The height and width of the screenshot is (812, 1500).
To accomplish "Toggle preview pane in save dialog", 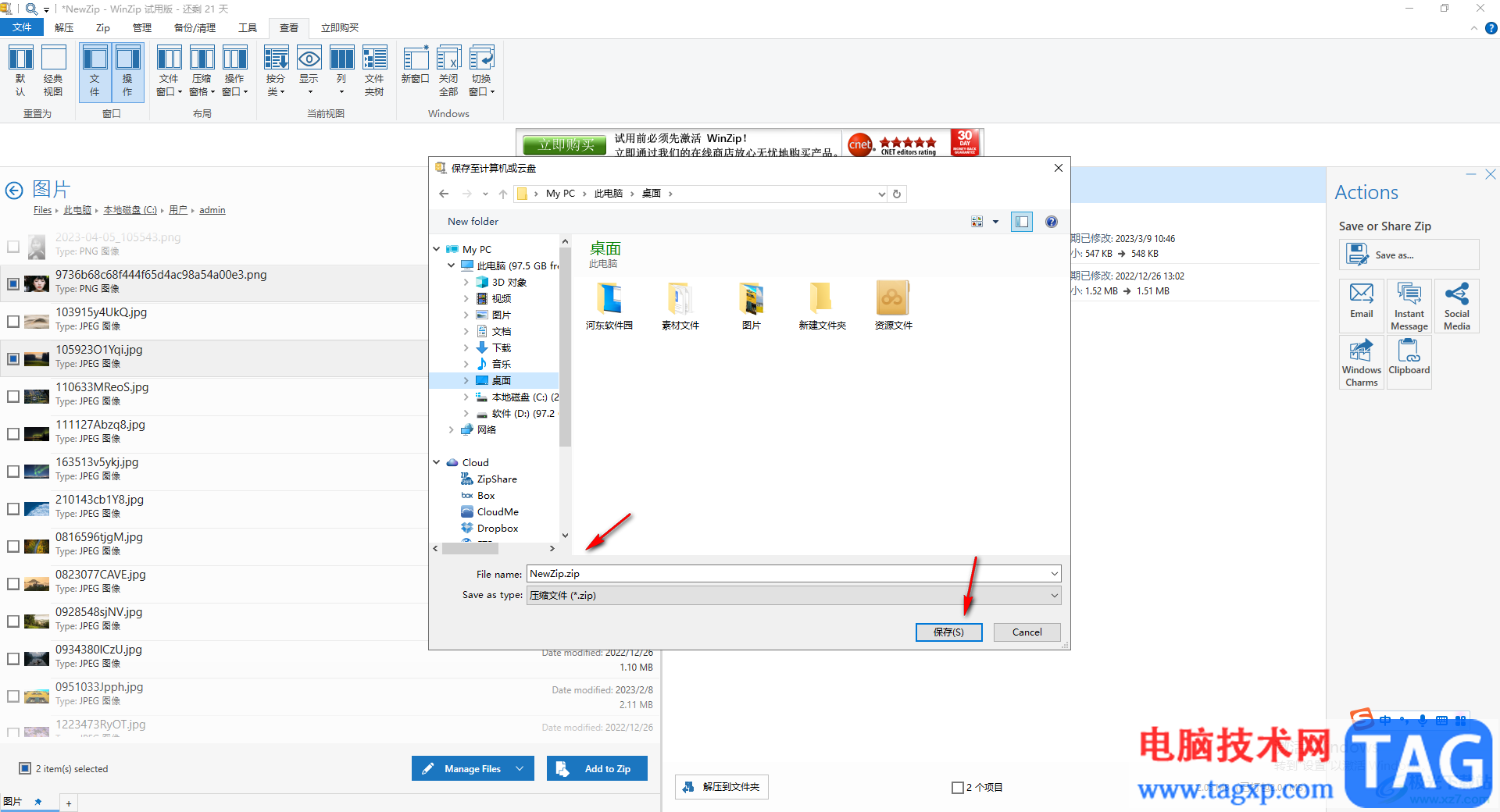I will 1022,222.
